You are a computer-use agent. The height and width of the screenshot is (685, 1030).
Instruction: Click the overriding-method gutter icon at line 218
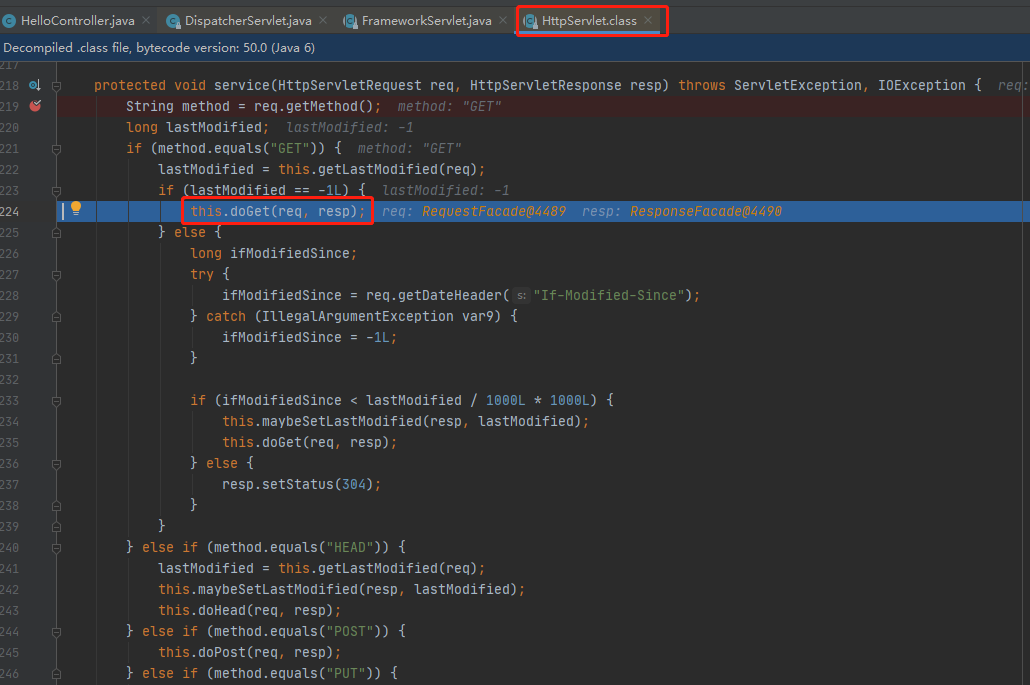tap(35, 85)
